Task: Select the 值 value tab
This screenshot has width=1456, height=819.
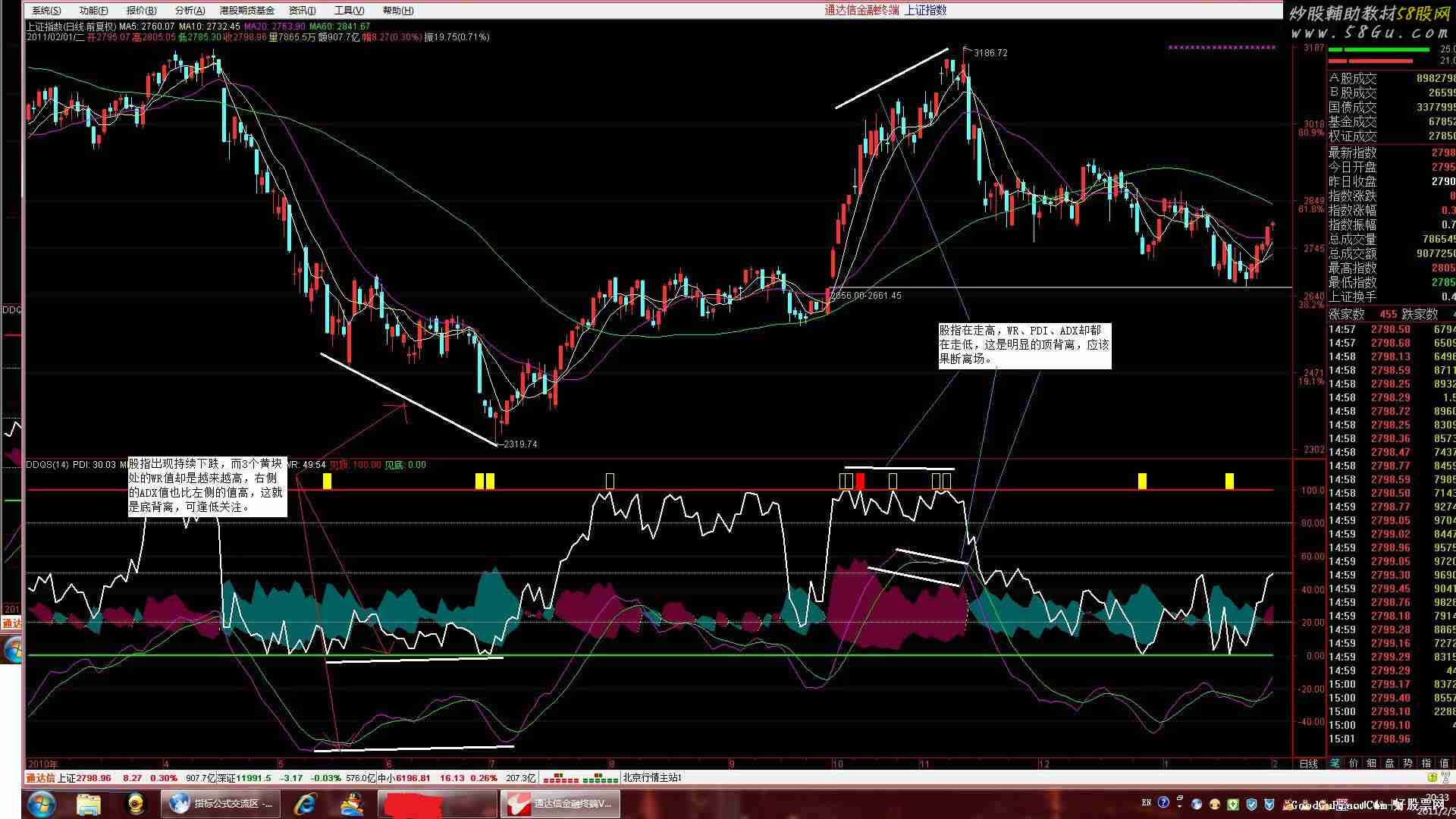Action: 1444,764
